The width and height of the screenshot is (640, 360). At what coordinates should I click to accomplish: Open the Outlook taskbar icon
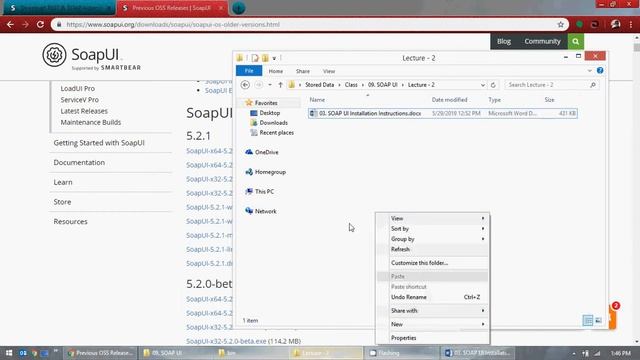pyautogui.click(x=23, y=353)
